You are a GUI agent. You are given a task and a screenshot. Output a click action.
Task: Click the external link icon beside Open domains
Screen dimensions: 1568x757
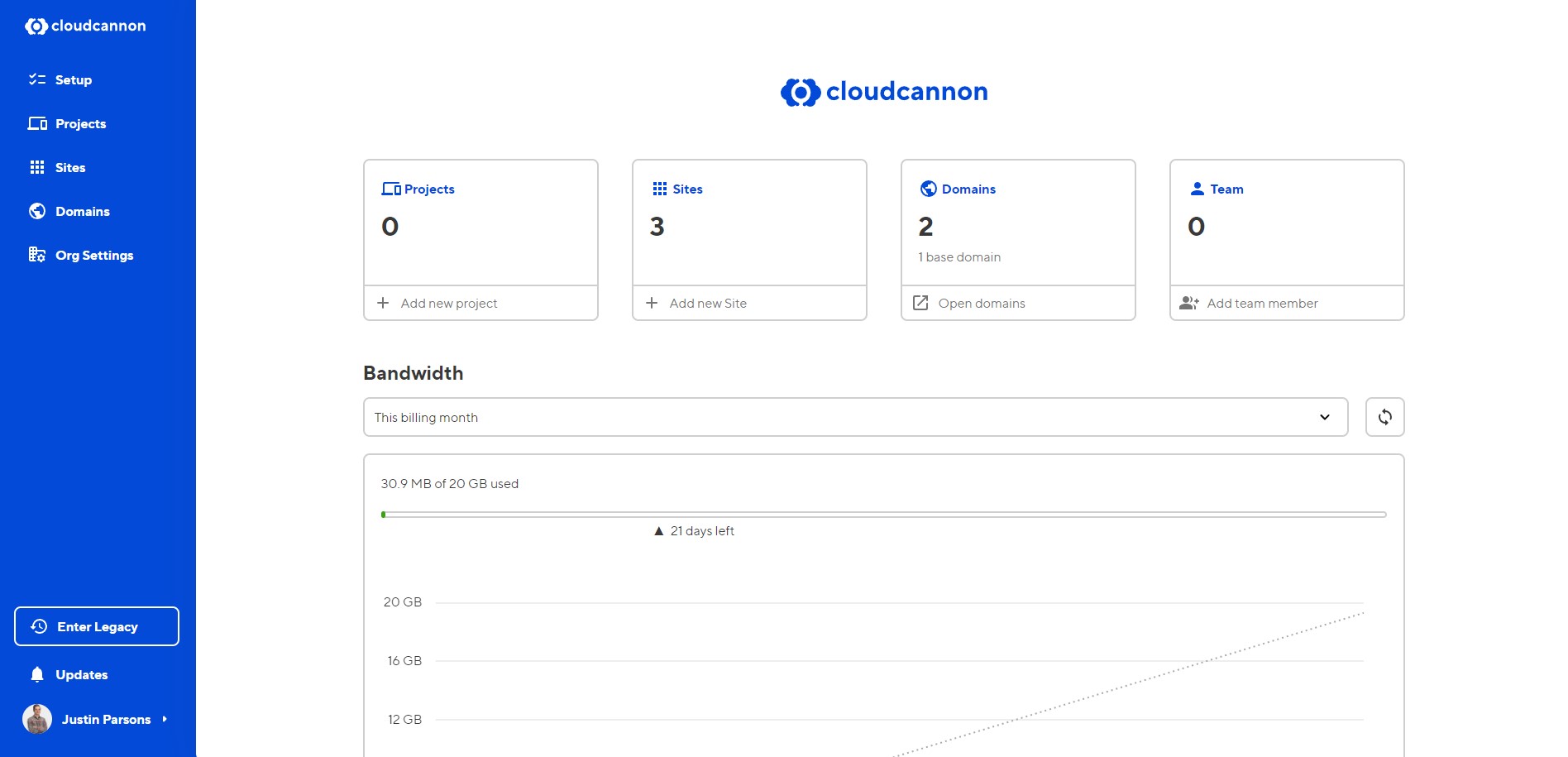click(x=920, y=303)
